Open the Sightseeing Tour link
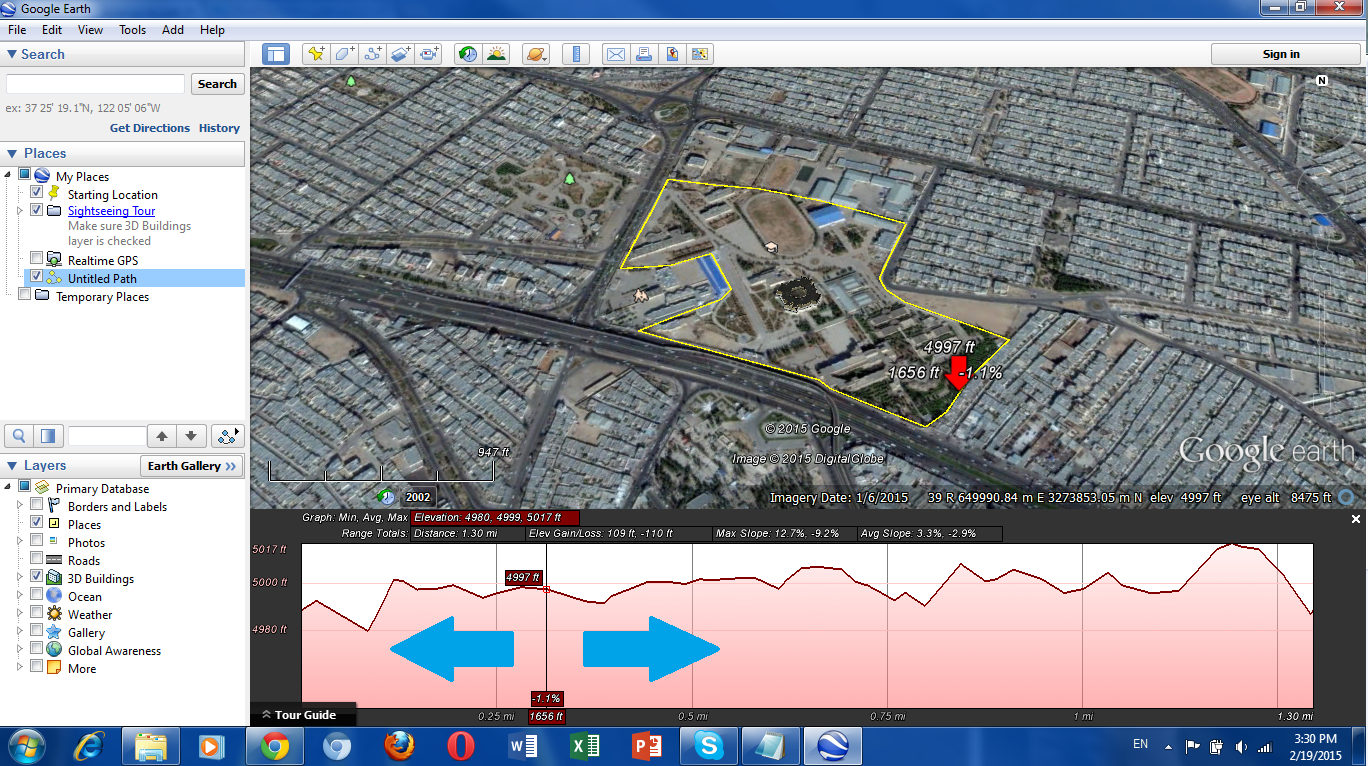The image size is (1368, 766). click(x=111, y=211)
